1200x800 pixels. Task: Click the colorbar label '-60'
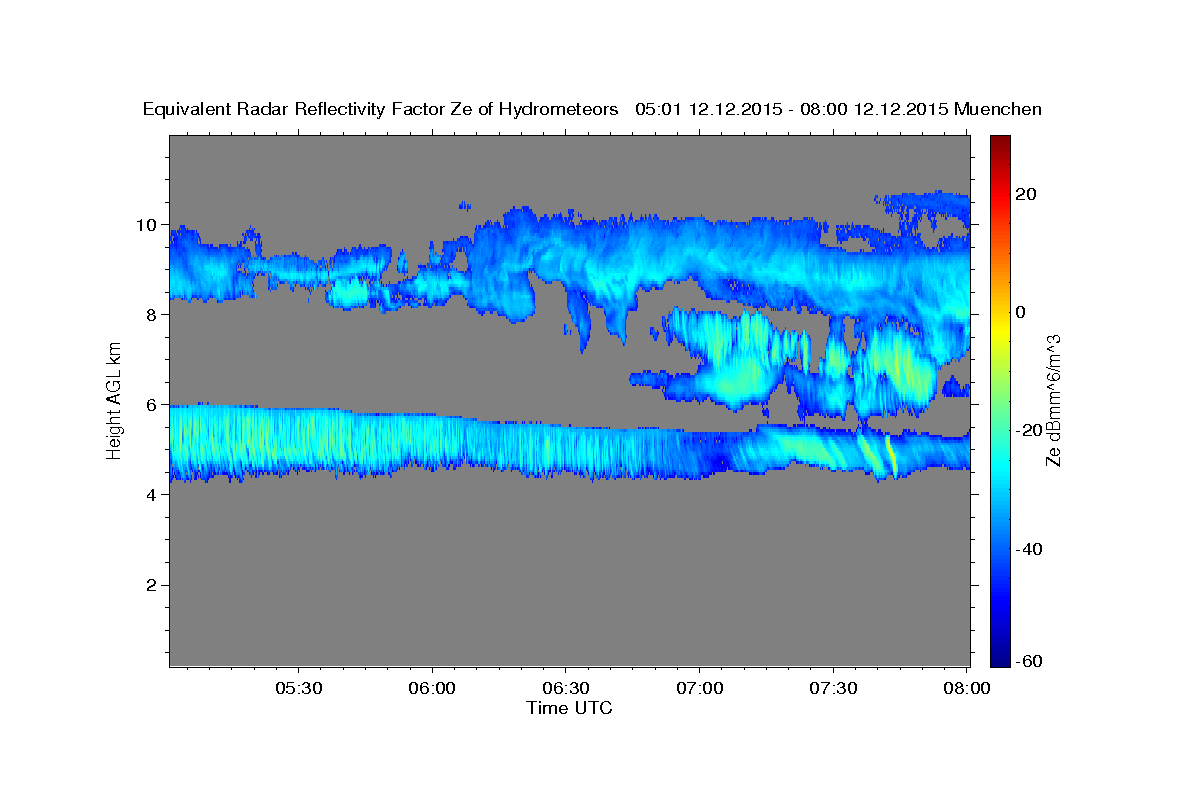(x=1028, y=661)
